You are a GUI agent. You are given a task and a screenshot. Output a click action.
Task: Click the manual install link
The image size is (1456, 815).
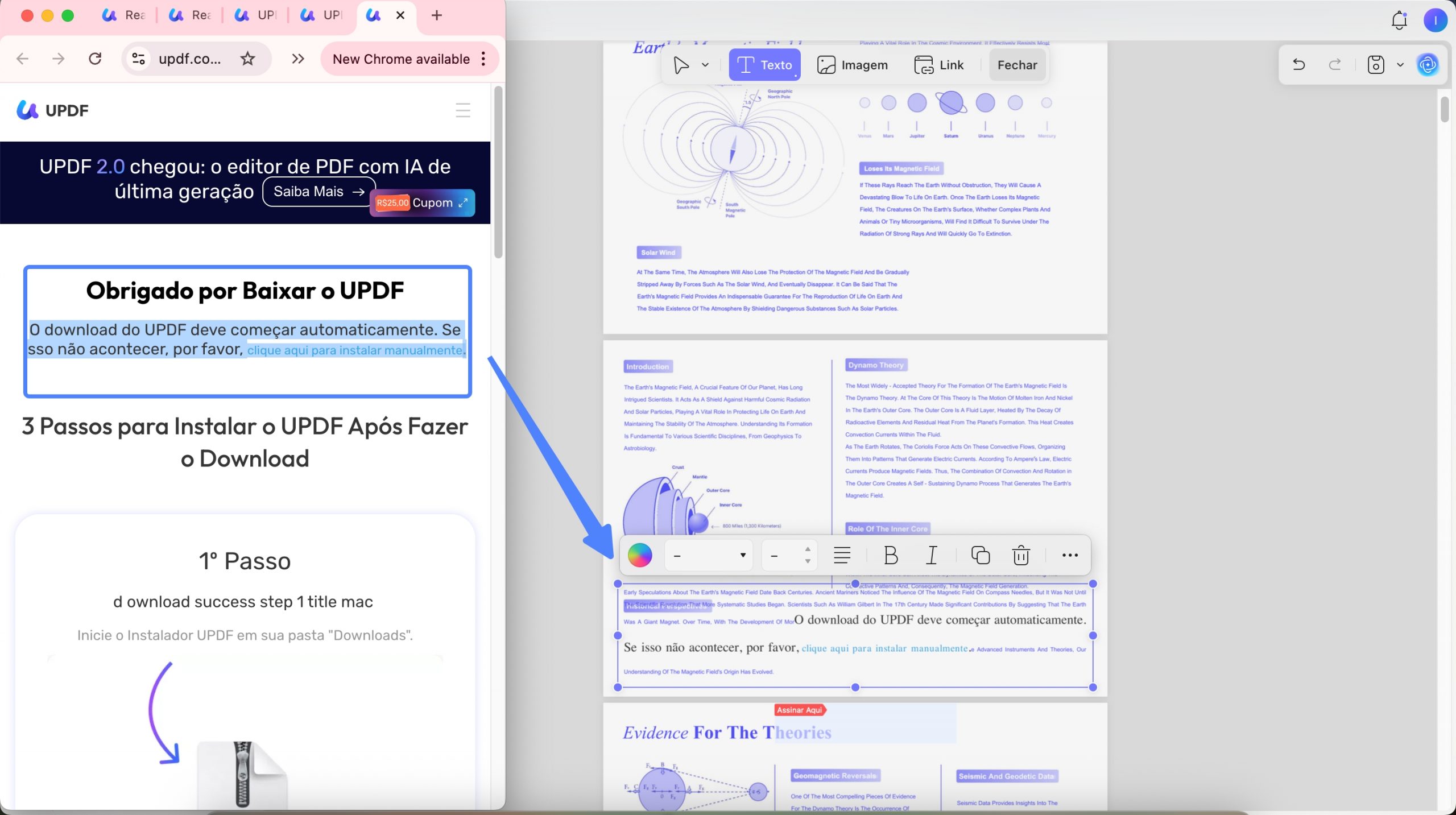(355, 350)
